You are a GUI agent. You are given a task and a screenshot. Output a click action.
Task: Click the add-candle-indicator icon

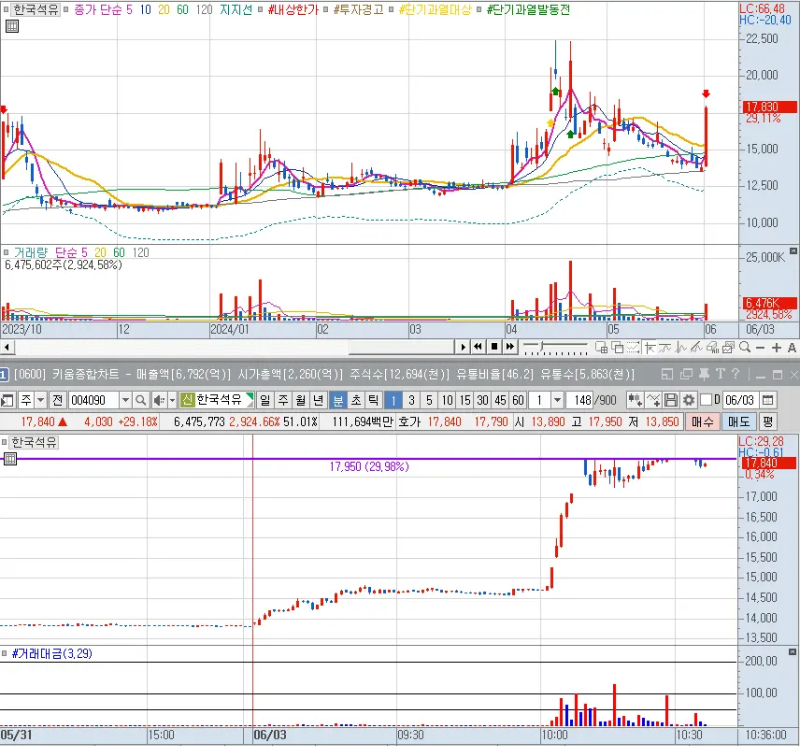point(635,400)
